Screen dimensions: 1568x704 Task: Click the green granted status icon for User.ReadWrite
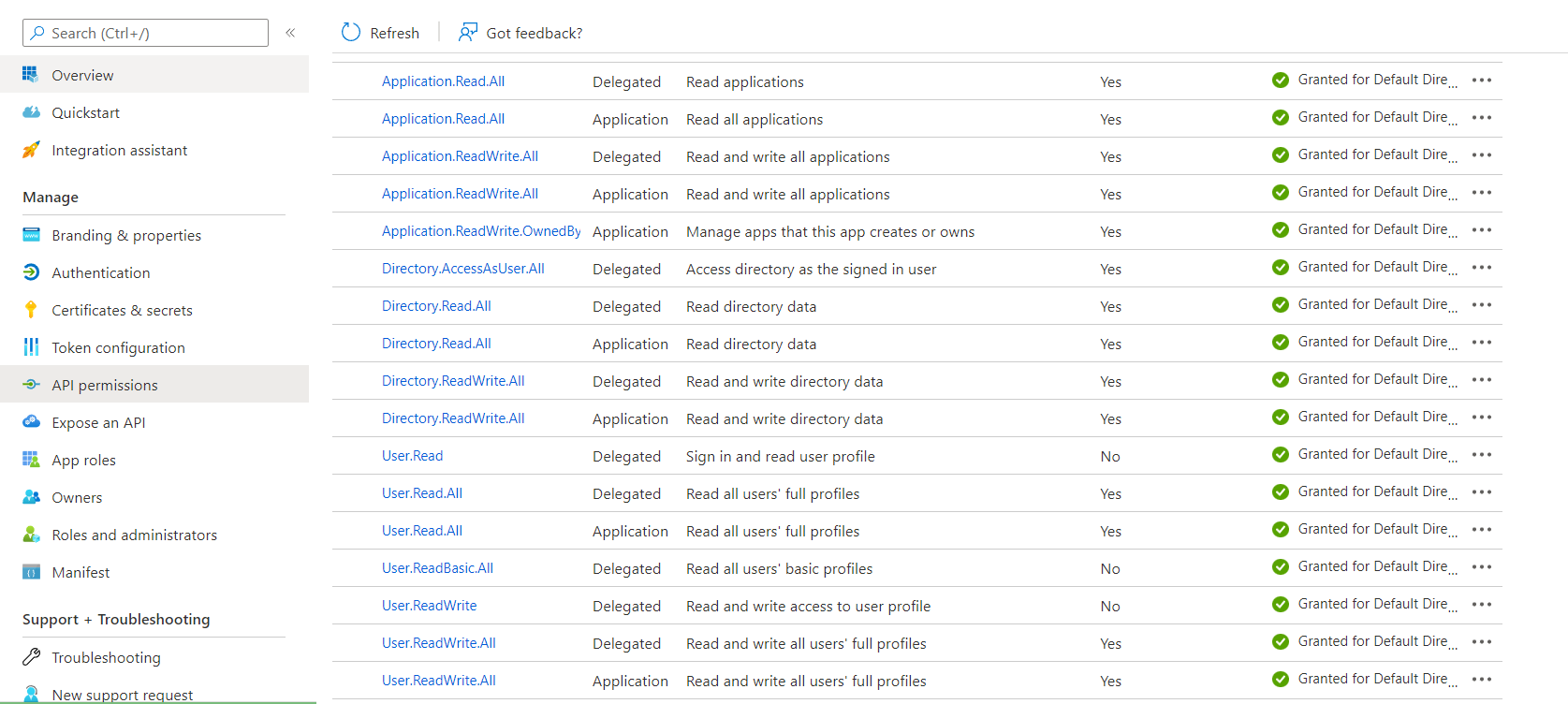(x=1281, y=605)
